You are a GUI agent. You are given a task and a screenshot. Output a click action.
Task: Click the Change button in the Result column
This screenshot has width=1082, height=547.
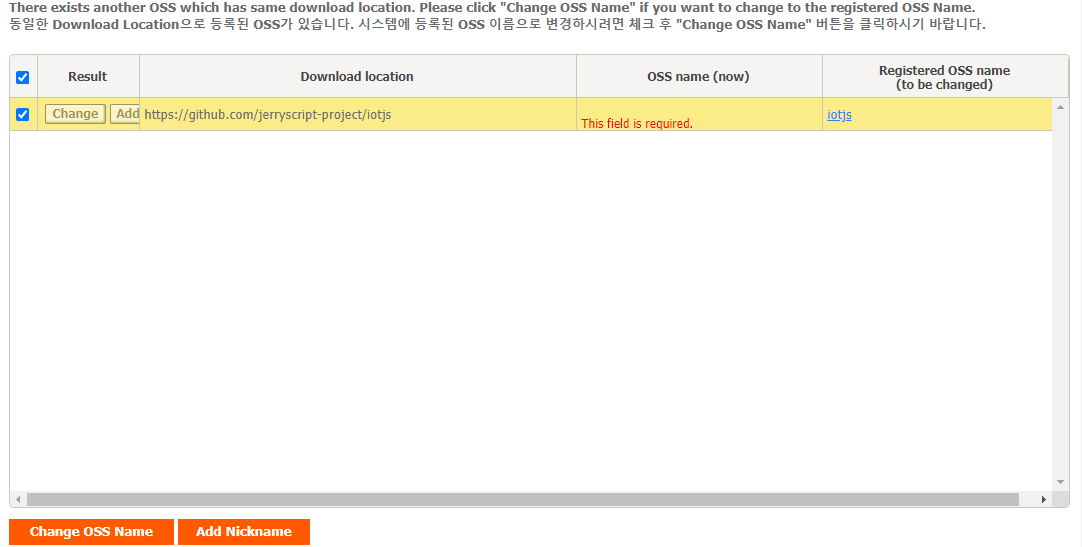click(75, 114)
